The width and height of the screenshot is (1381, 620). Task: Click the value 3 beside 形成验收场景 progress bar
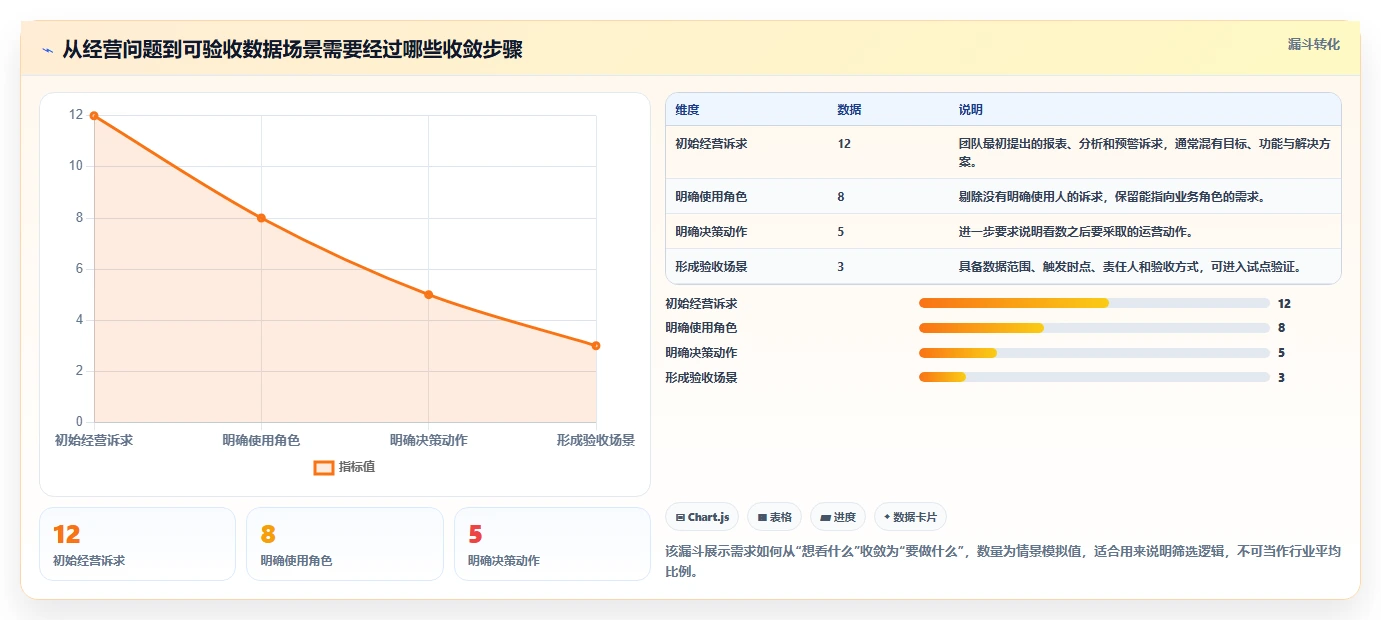coord(1281,378)
